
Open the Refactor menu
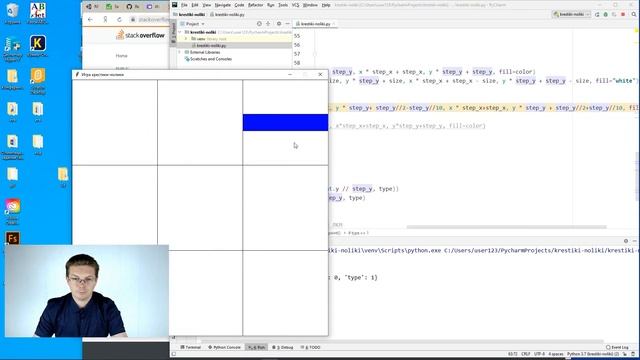(x=256, y=5)
